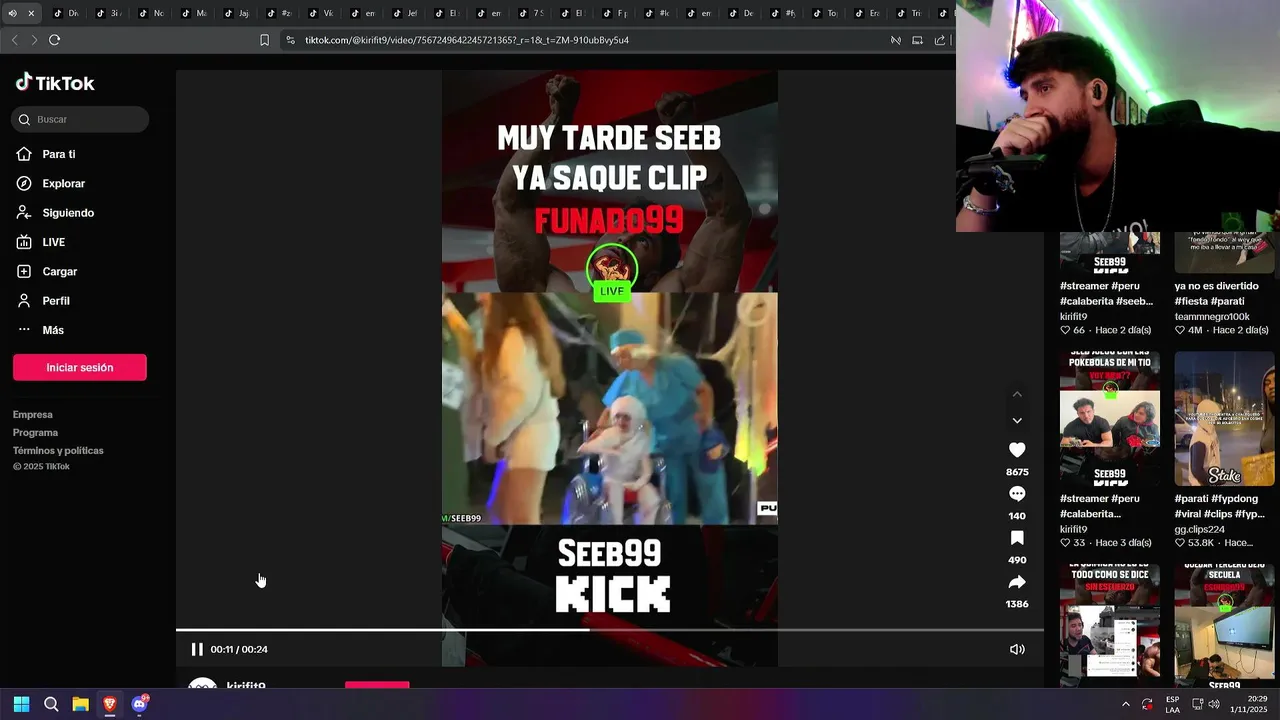Bookmark page via address bar icon
Screen dimensions: 1280x720
click(265, 40)
